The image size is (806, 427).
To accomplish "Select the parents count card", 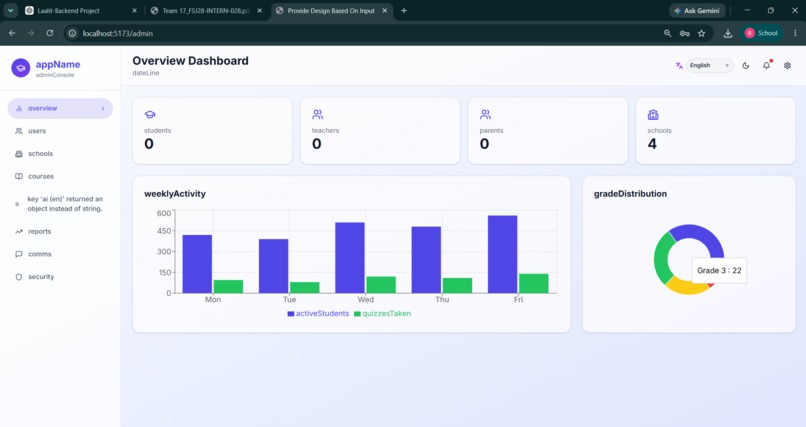I will tap(548, 131).
